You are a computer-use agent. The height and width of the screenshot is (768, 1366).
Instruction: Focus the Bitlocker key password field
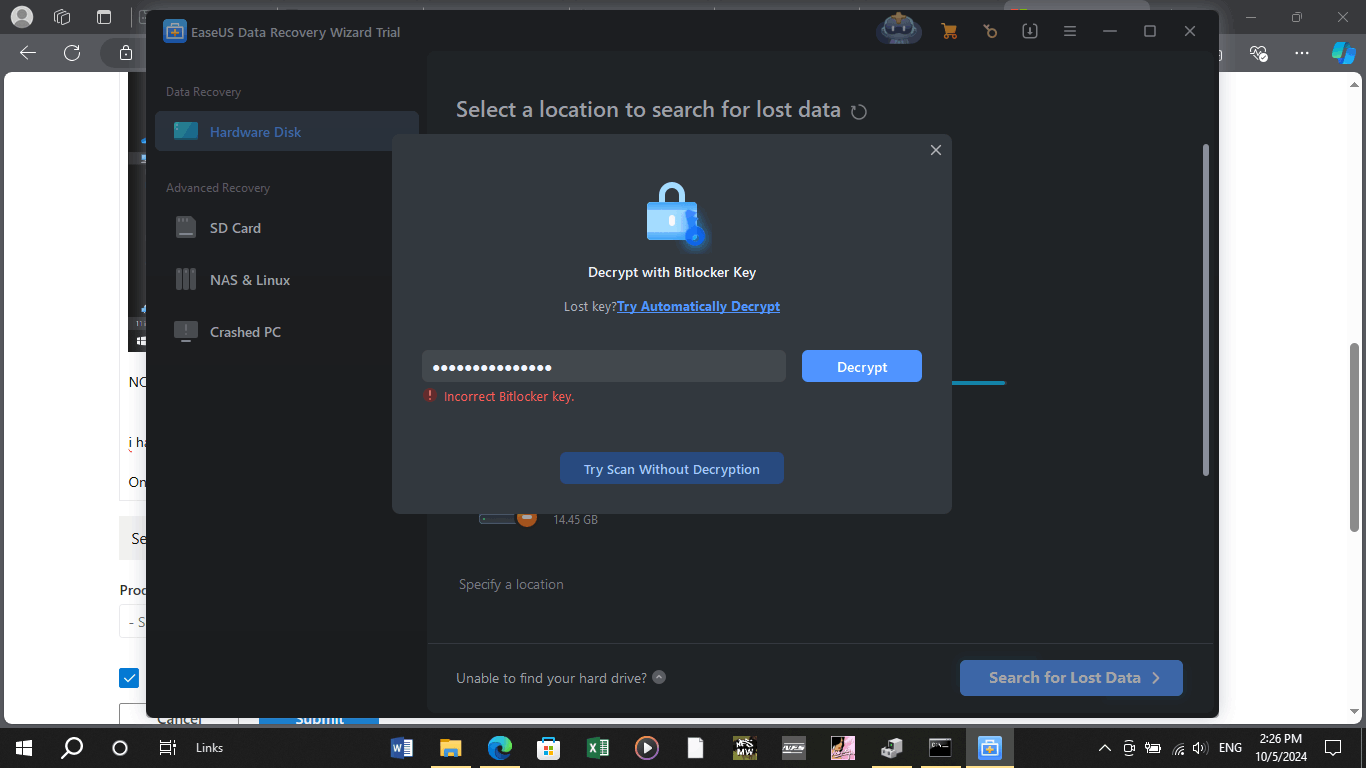tap(604, 366)
